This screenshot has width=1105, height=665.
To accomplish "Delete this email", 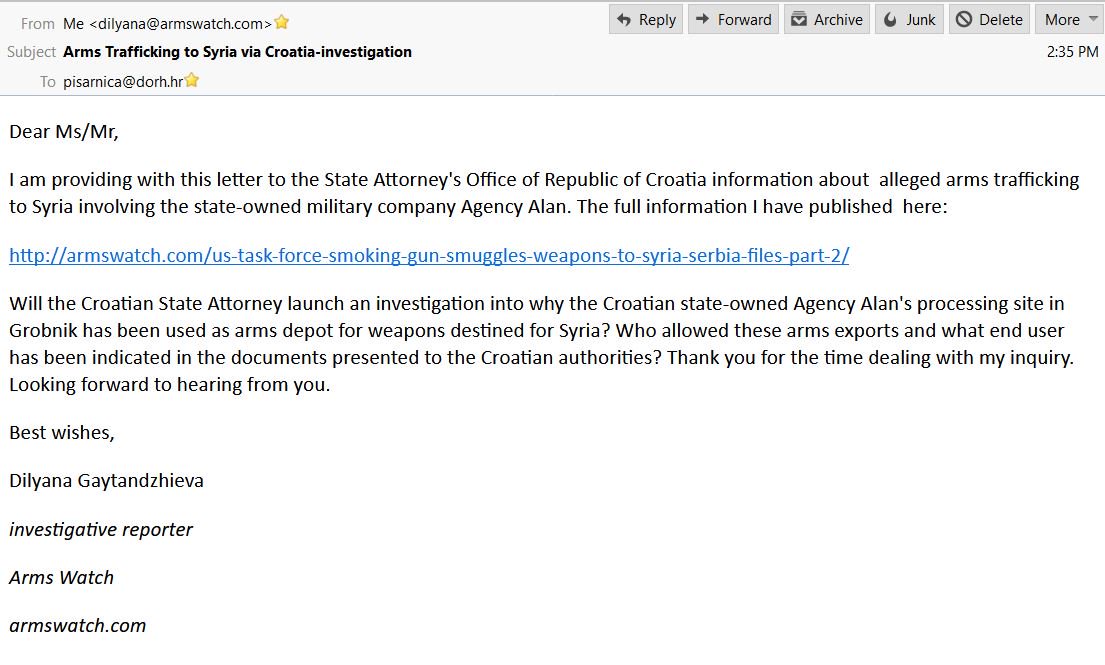I will click(x=988, y=20).
